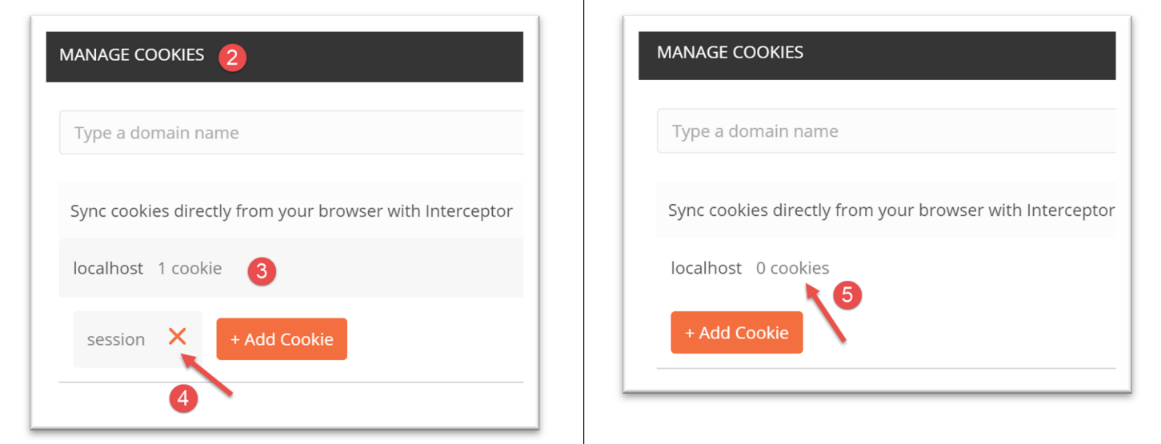
Task: Expand the localhost row showing 0 cookies
Action: [x=706, y=268]
